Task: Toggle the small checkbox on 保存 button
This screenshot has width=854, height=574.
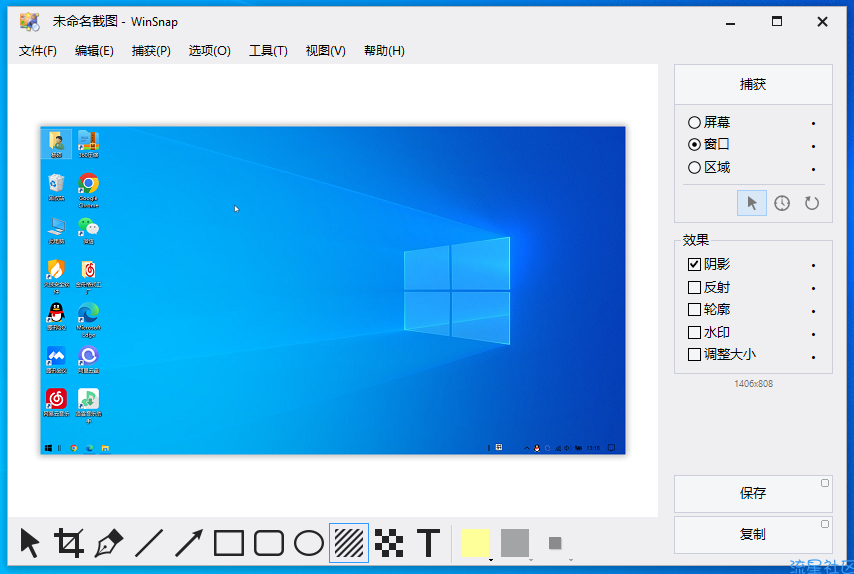Action: coord(825,483)
